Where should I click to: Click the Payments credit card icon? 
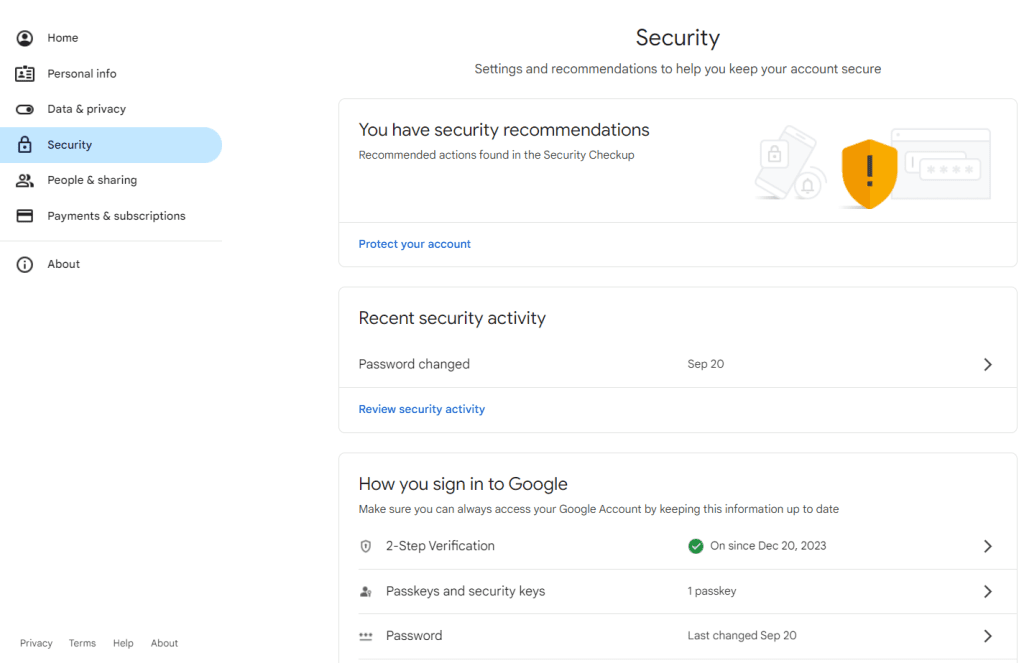click(x=25, y=216)
